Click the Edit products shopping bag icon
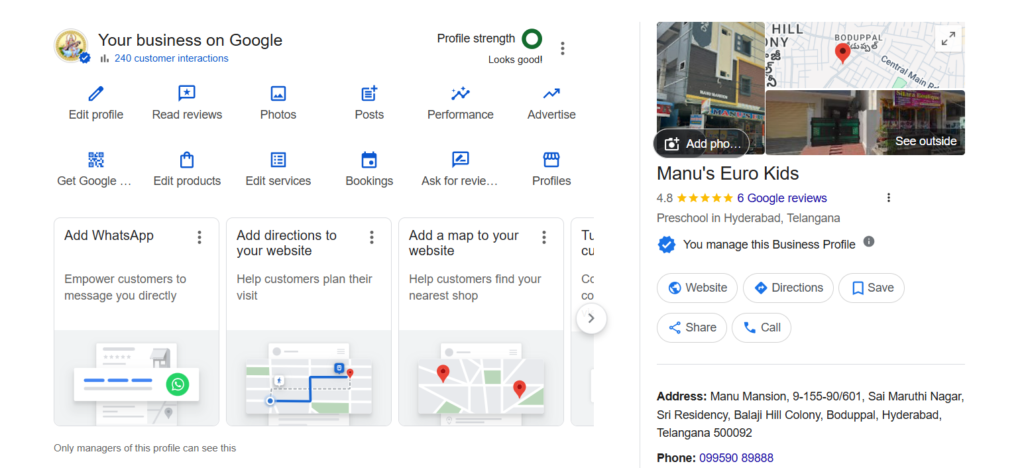 coord(187,160)
